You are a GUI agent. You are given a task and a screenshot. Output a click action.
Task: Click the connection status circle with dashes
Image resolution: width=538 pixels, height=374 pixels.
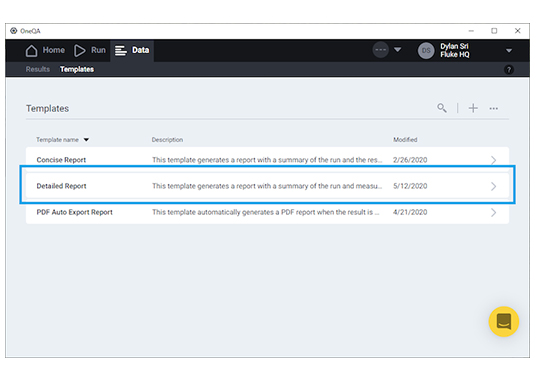381,50
